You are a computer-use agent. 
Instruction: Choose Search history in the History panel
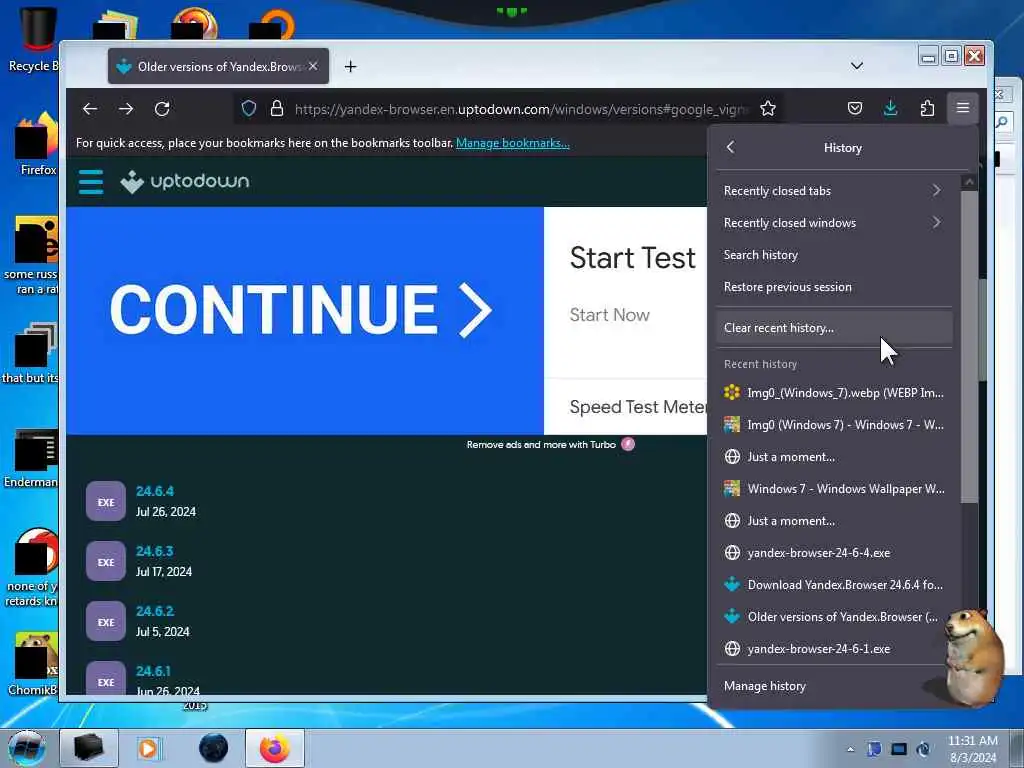pyautogui.click(x=834, y=255)
